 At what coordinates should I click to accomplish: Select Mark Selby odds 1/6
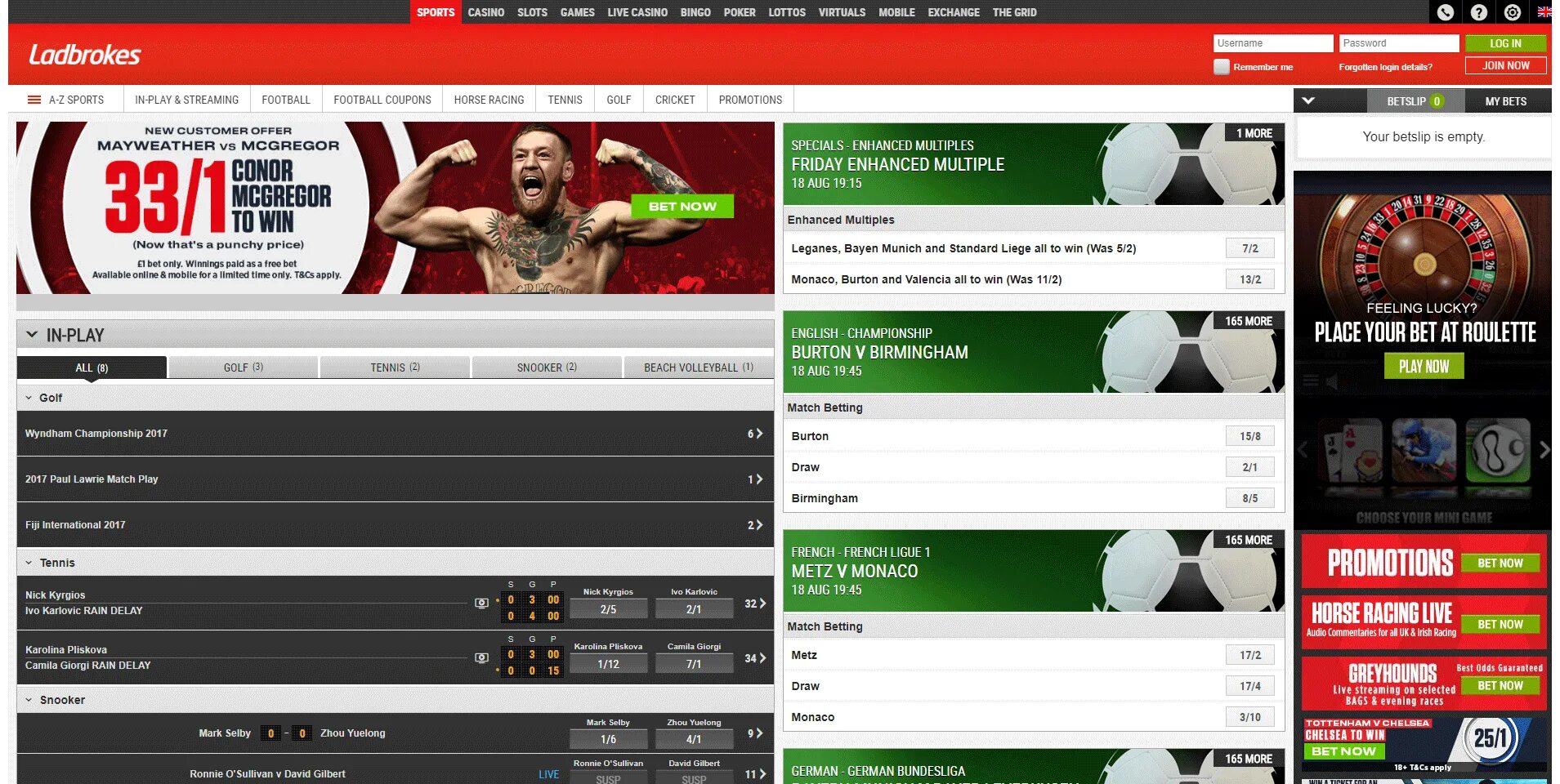pyautogui.click(x=608, y=739)
